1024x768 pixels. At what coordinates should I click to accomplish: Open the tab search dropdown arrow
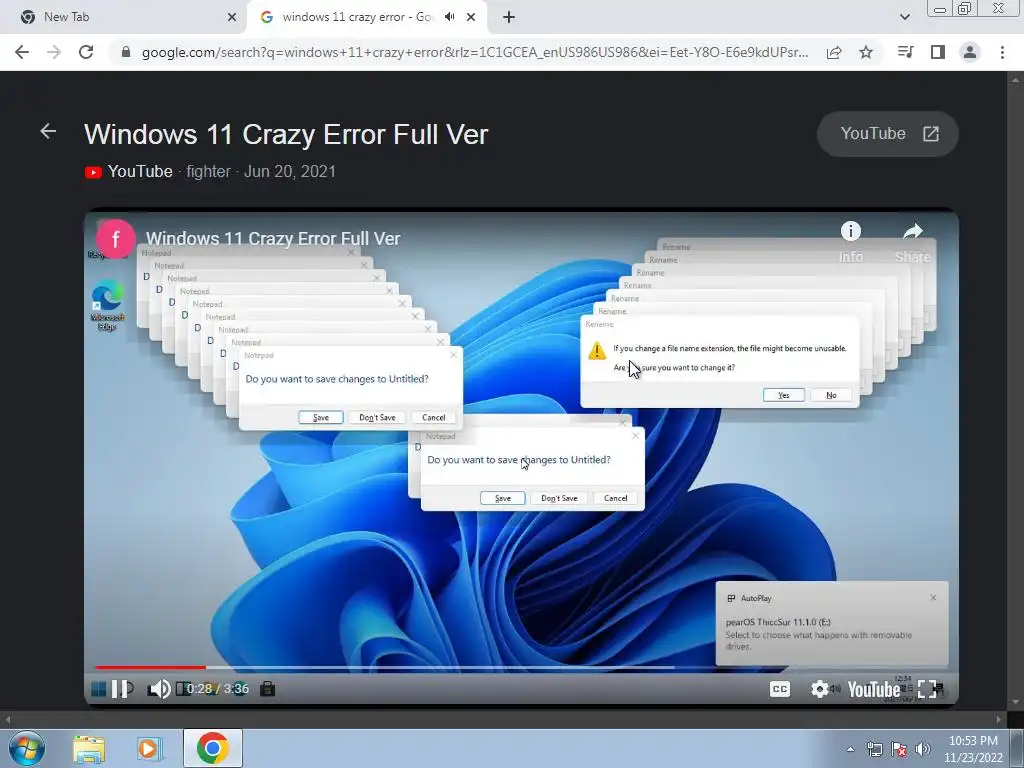(x=904, y=17)
